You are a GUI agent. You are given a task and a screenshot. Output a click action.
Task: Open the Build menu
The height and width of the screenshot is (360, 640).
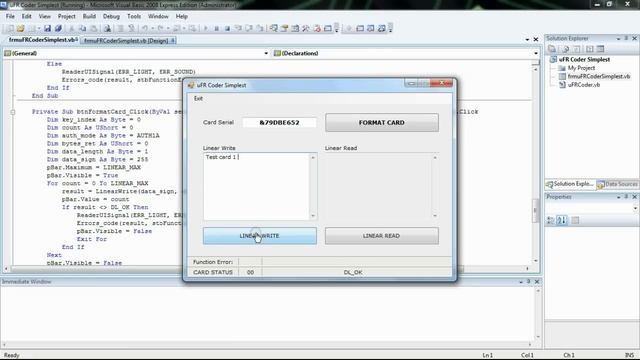click(89, 16)
